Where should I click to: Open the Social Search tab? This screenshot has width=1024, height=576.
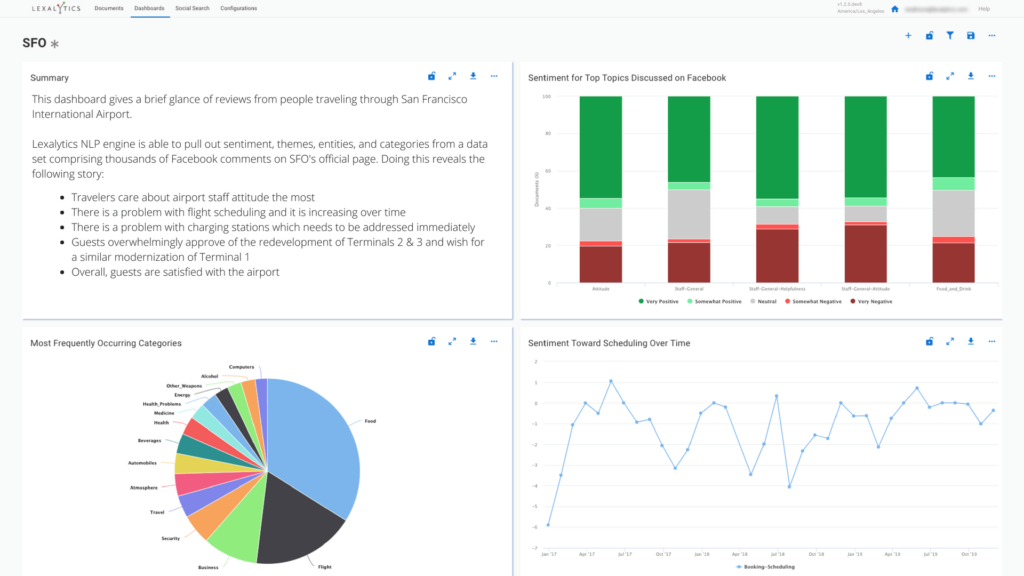point(192,8)
